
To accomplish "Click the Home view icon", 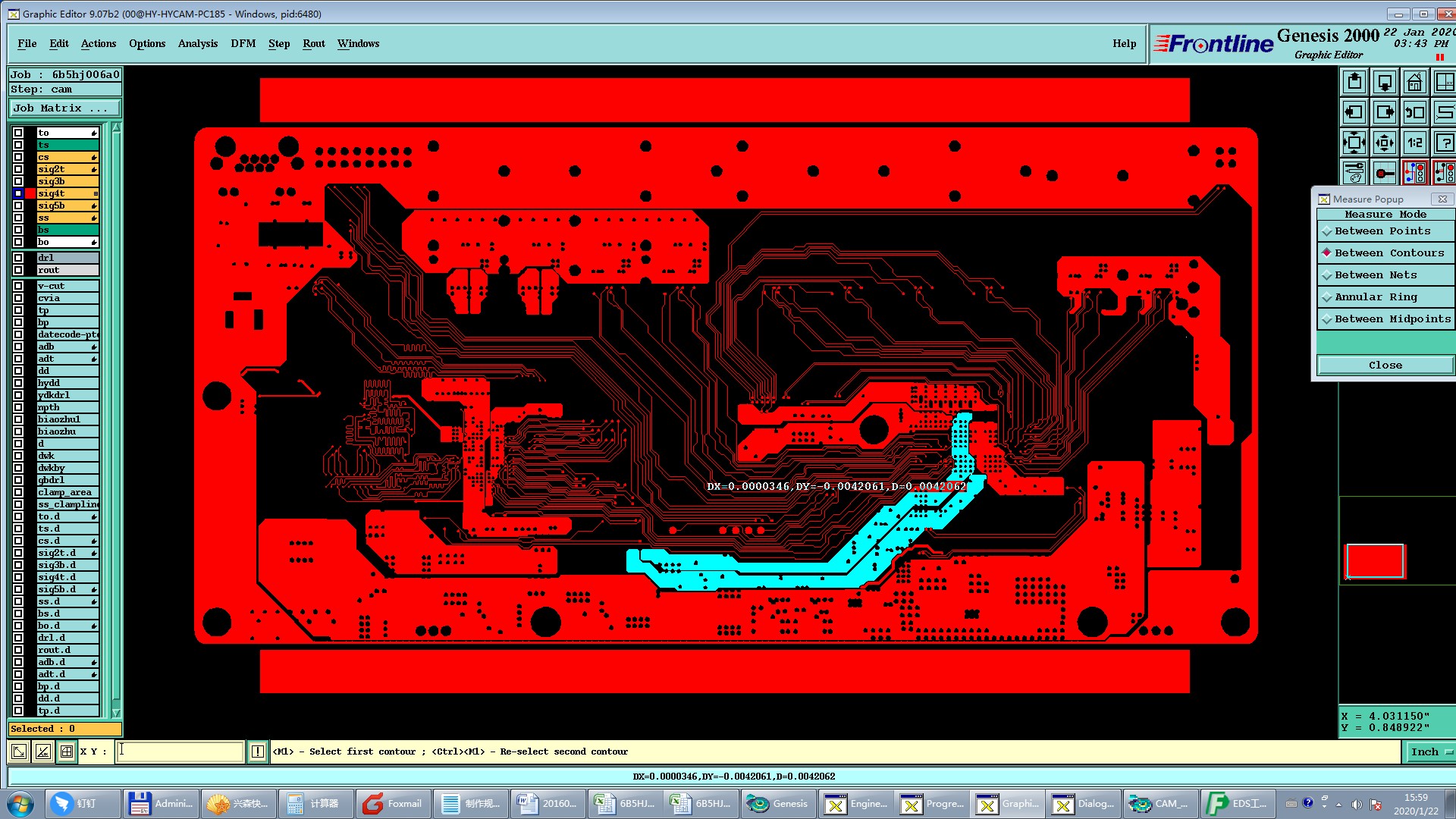I will pyautogui.click(x=1414, y=82).
